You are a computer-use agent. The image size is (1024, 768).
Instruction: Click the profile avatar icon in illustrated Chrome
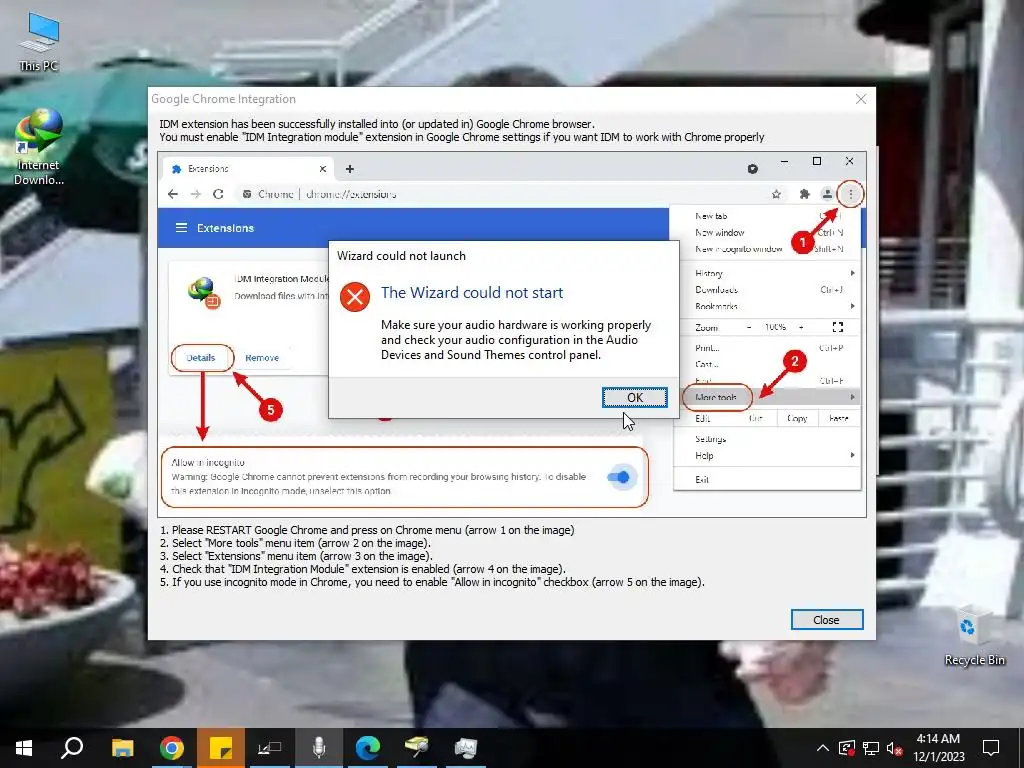(x=827, y=194)
